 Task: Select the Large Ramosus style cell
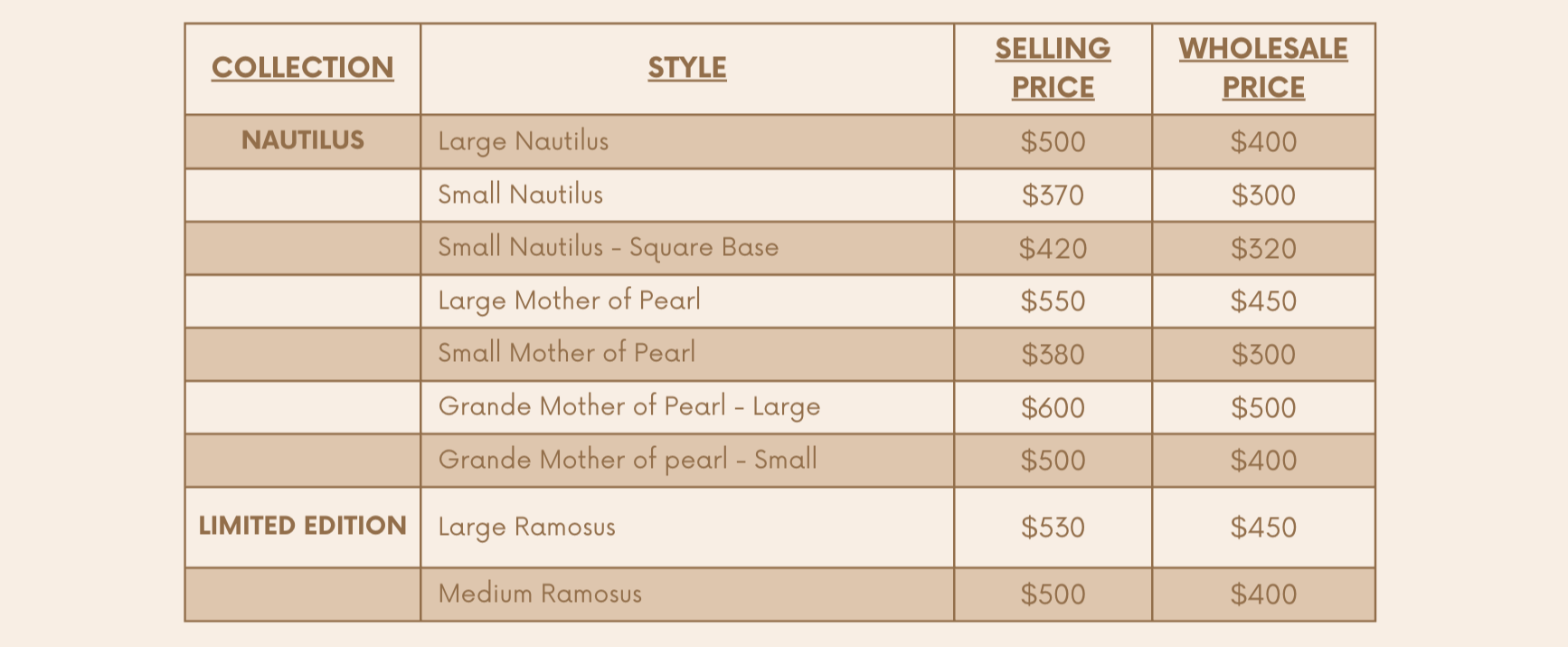(x=687, y=528)
